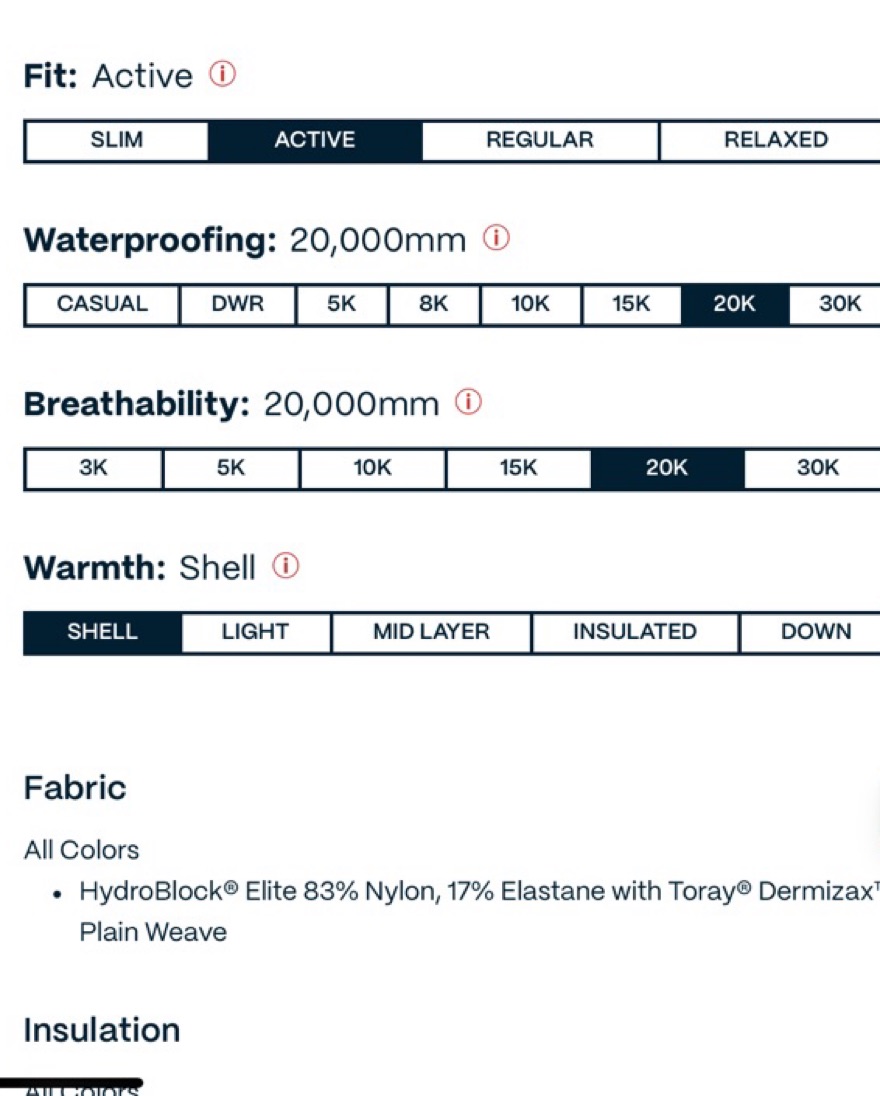Choose 30K waterproofing rating
The width and height of the screenshot is (880, 1096).
click(835, 304)
